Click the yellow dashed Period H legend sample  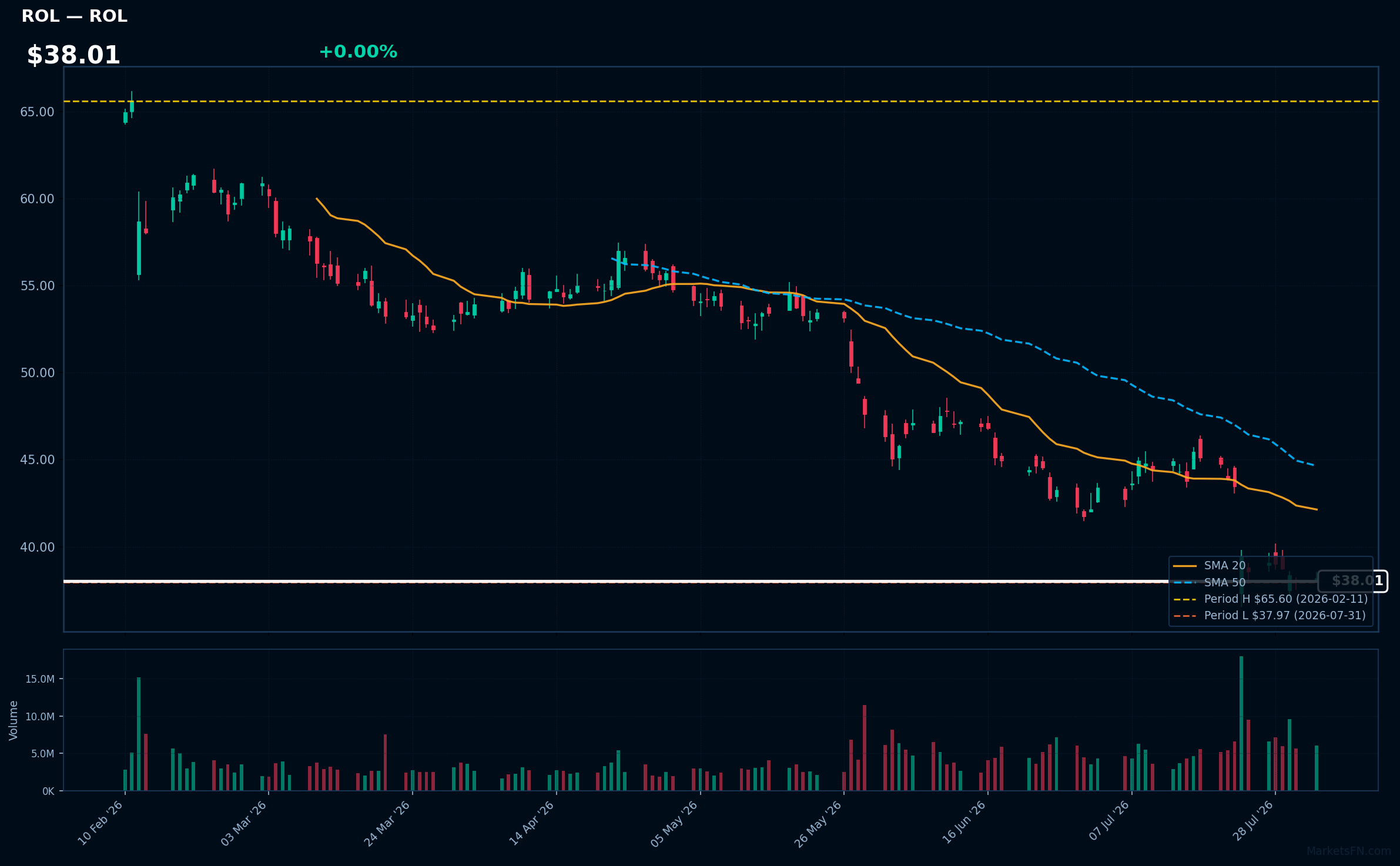(x=1185, y=599)
